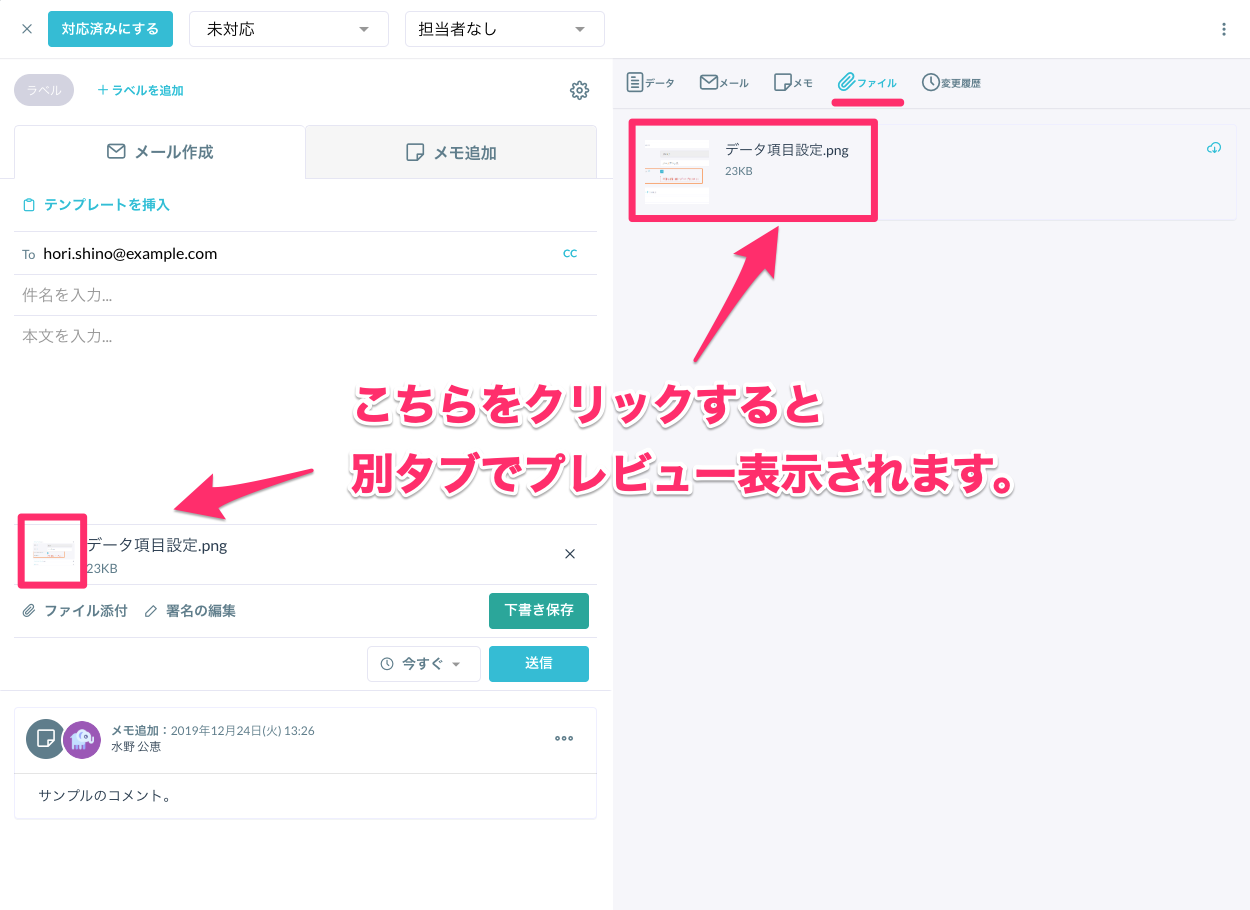Open the settings gear icon
1250x910 pixels.
coord(579,90)
